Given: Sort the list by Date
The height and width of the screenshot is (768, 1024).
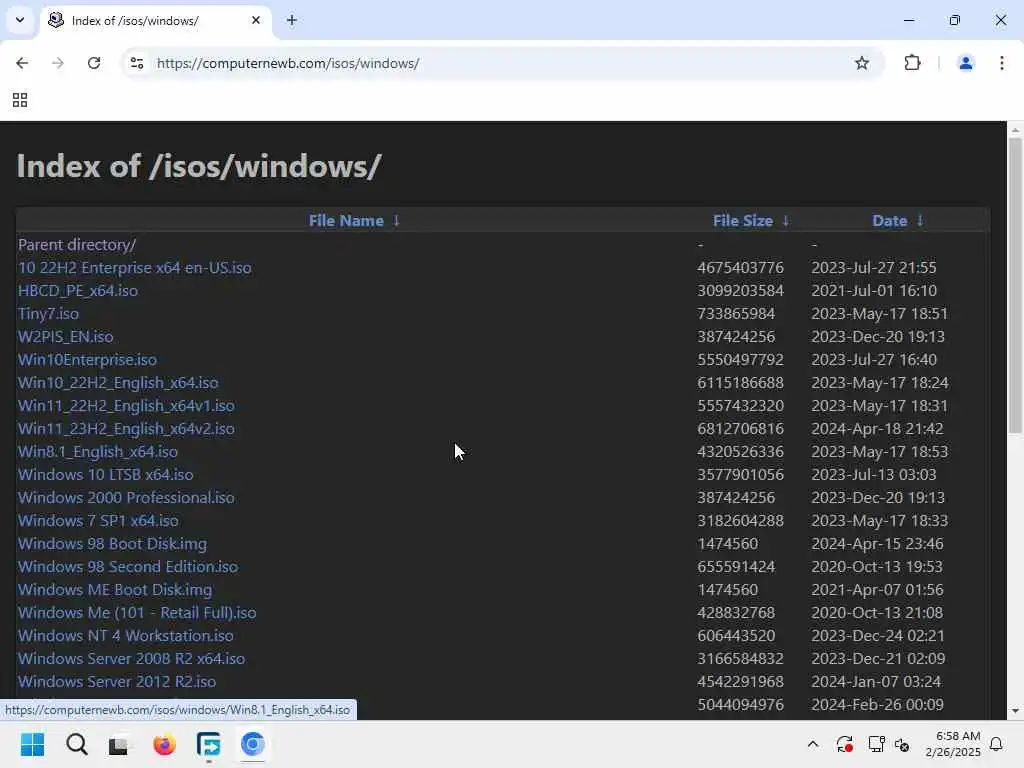Looking at the screenshot, I should [889, 221].
